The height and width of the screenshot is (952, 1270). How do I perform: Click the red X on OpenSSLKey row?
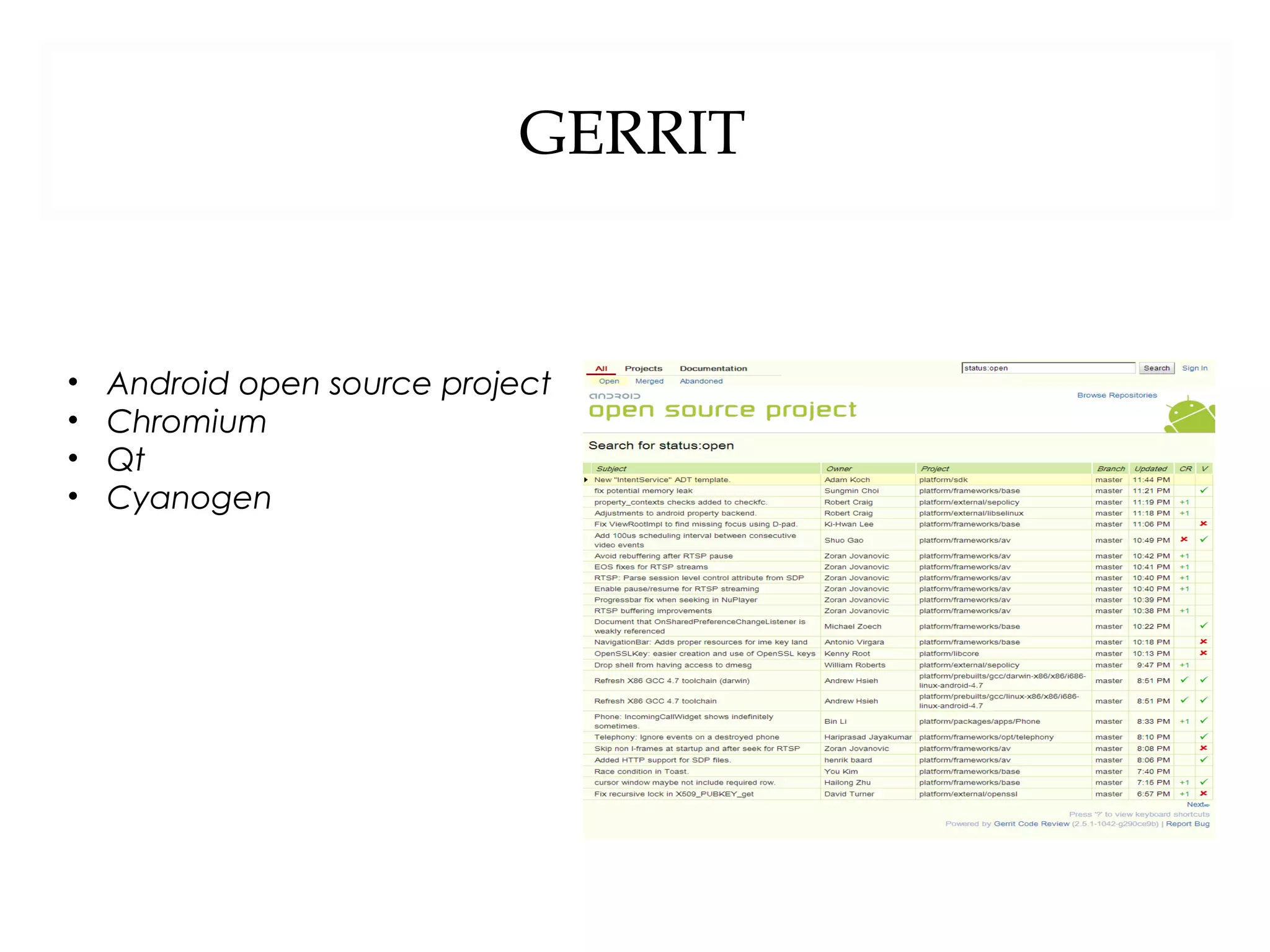point(1204,653)
